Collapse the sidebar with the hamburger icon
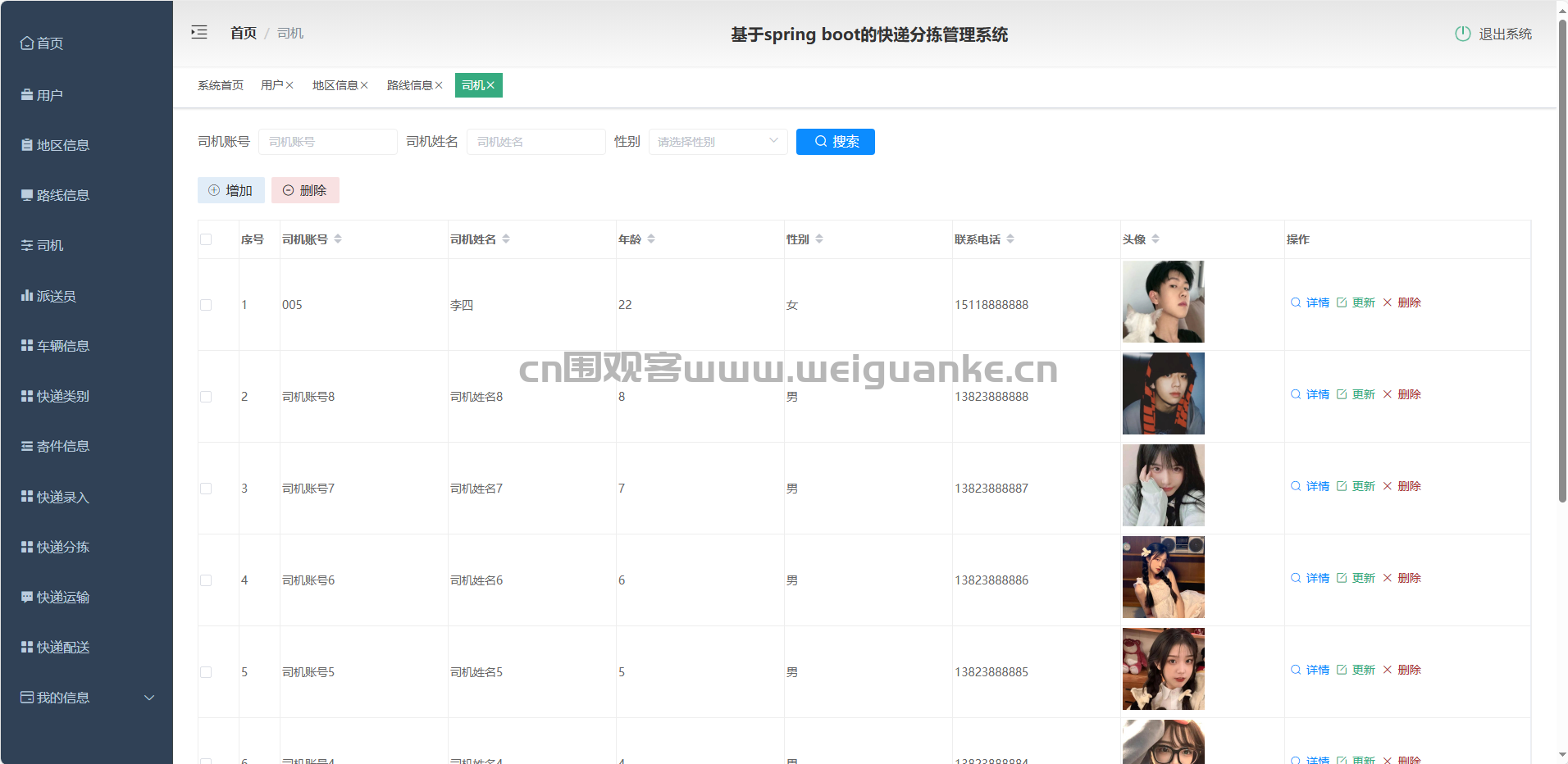 (199, 33)
